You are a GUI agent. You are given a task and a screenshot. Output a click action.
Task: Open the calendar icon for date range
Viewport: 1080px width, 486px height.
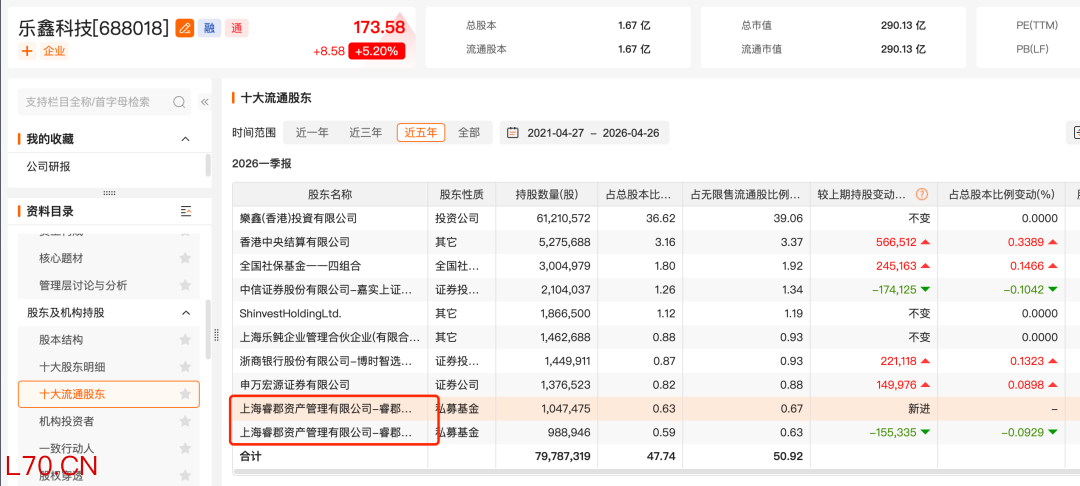[513, 133]
